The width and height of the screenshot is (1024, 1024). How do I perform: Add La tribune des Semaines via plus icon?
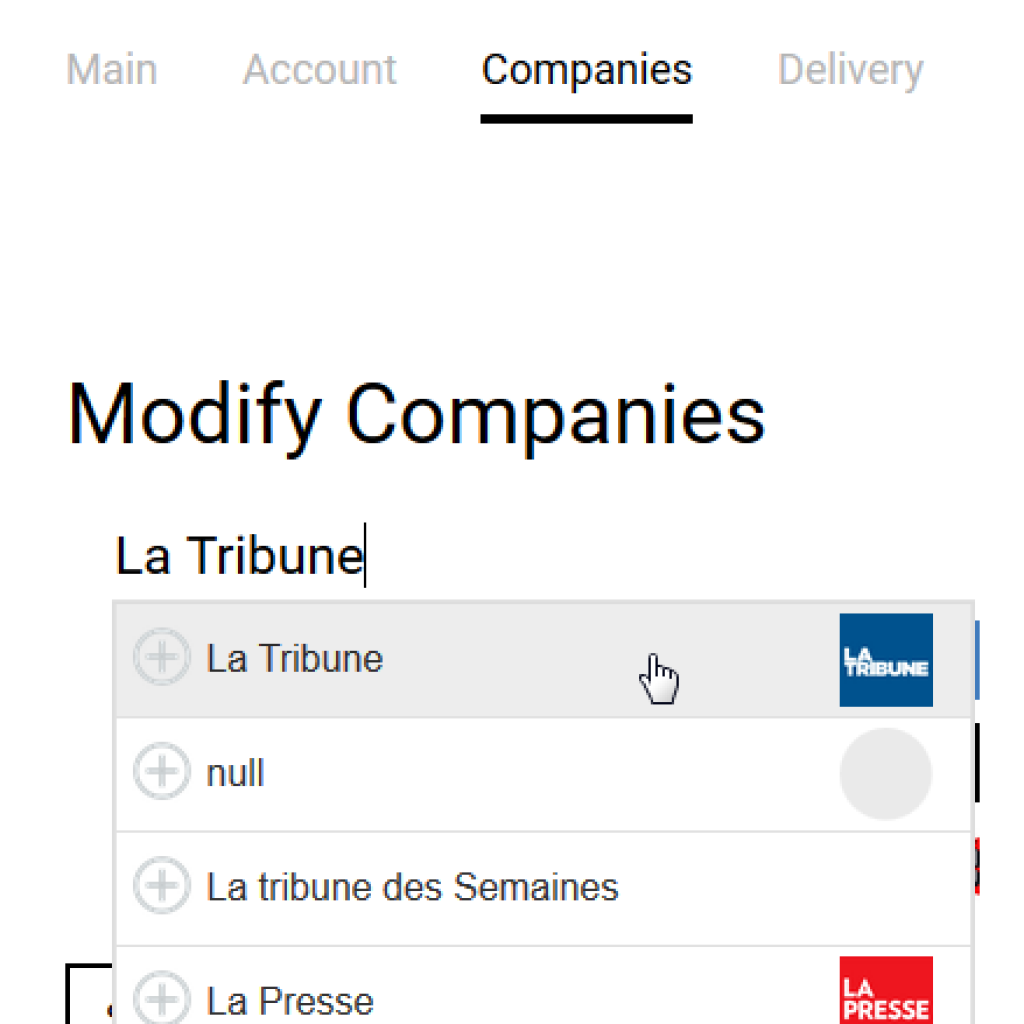[162, 885]
